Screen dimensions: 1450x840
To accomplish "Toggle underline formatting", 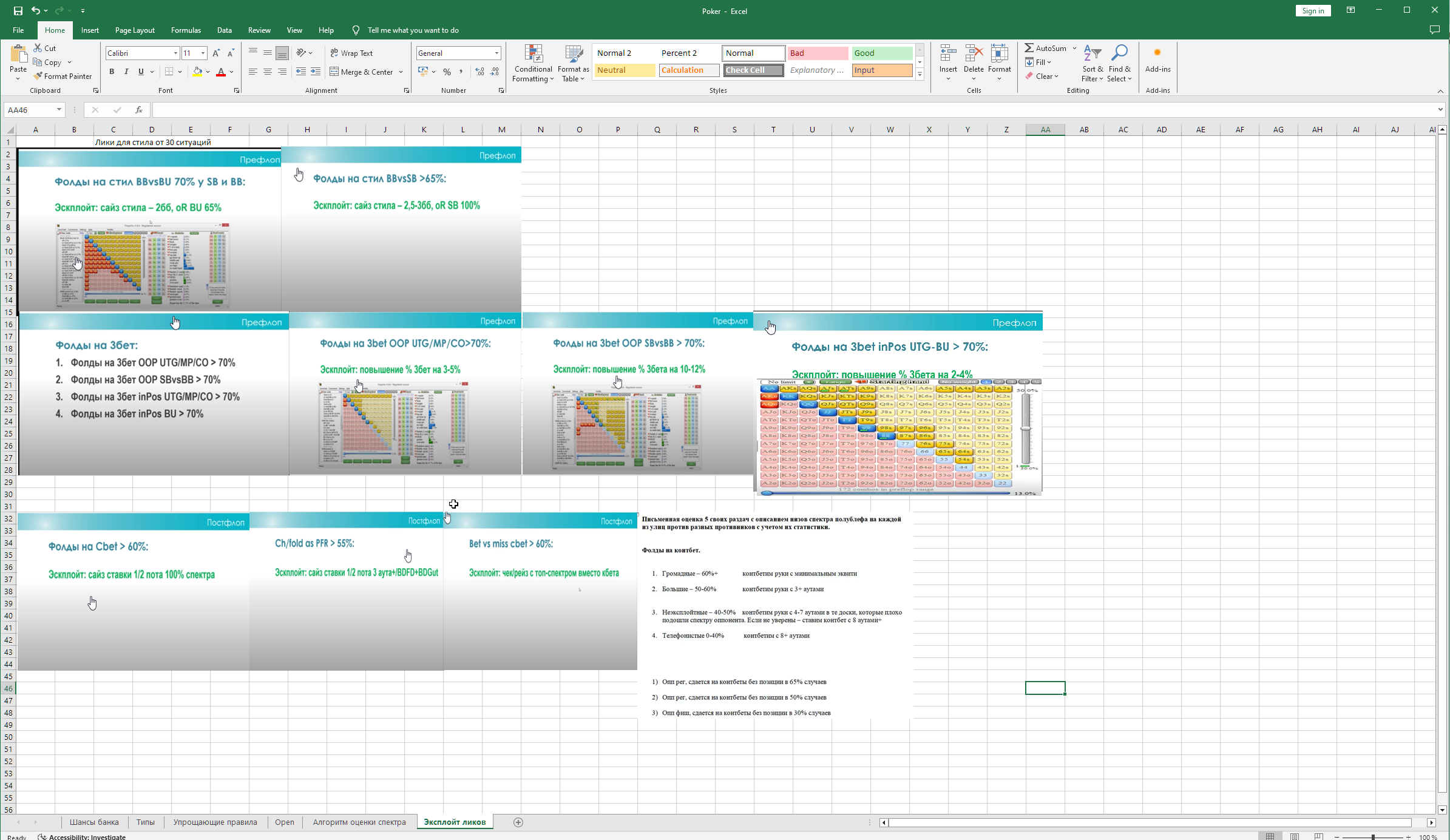I will pyautogui.click(x=141, y=72).
